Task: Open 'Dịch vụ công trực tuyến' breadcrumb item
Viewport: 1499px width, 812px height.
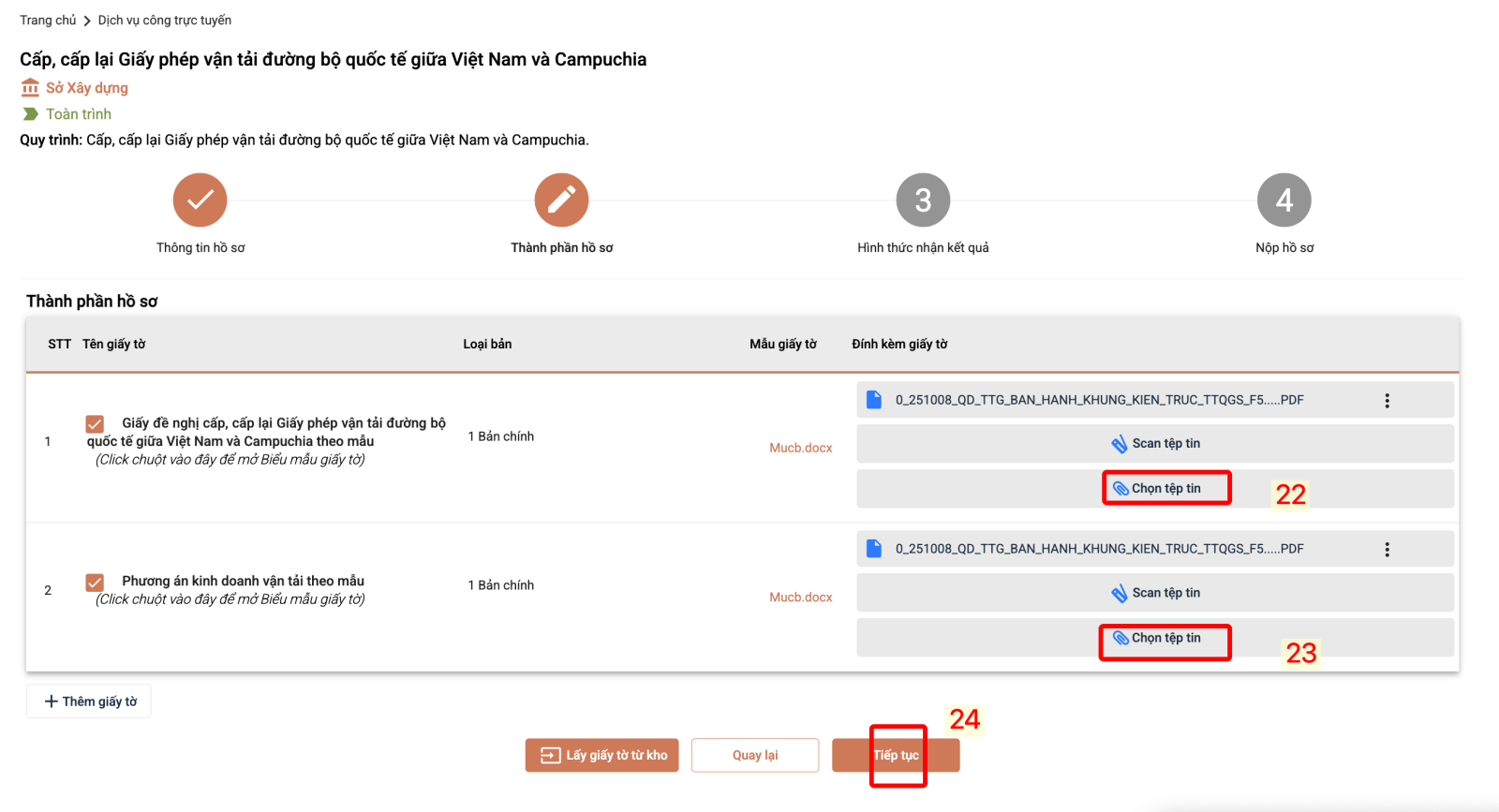Action: pos(165,21)
